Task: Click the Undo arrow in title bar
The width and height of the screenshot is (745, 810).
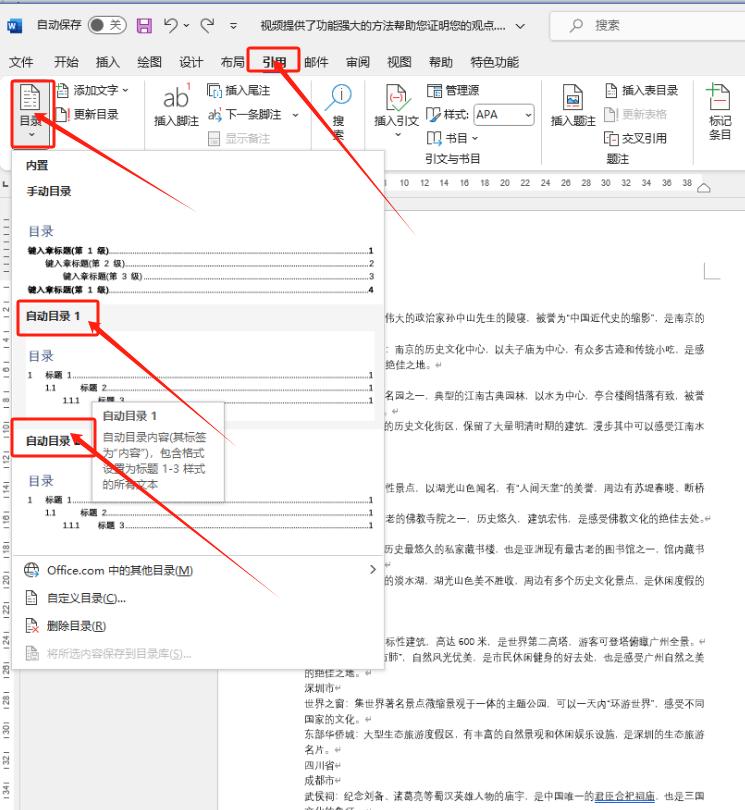Action: pyautogui.click(x=171, y=24)
